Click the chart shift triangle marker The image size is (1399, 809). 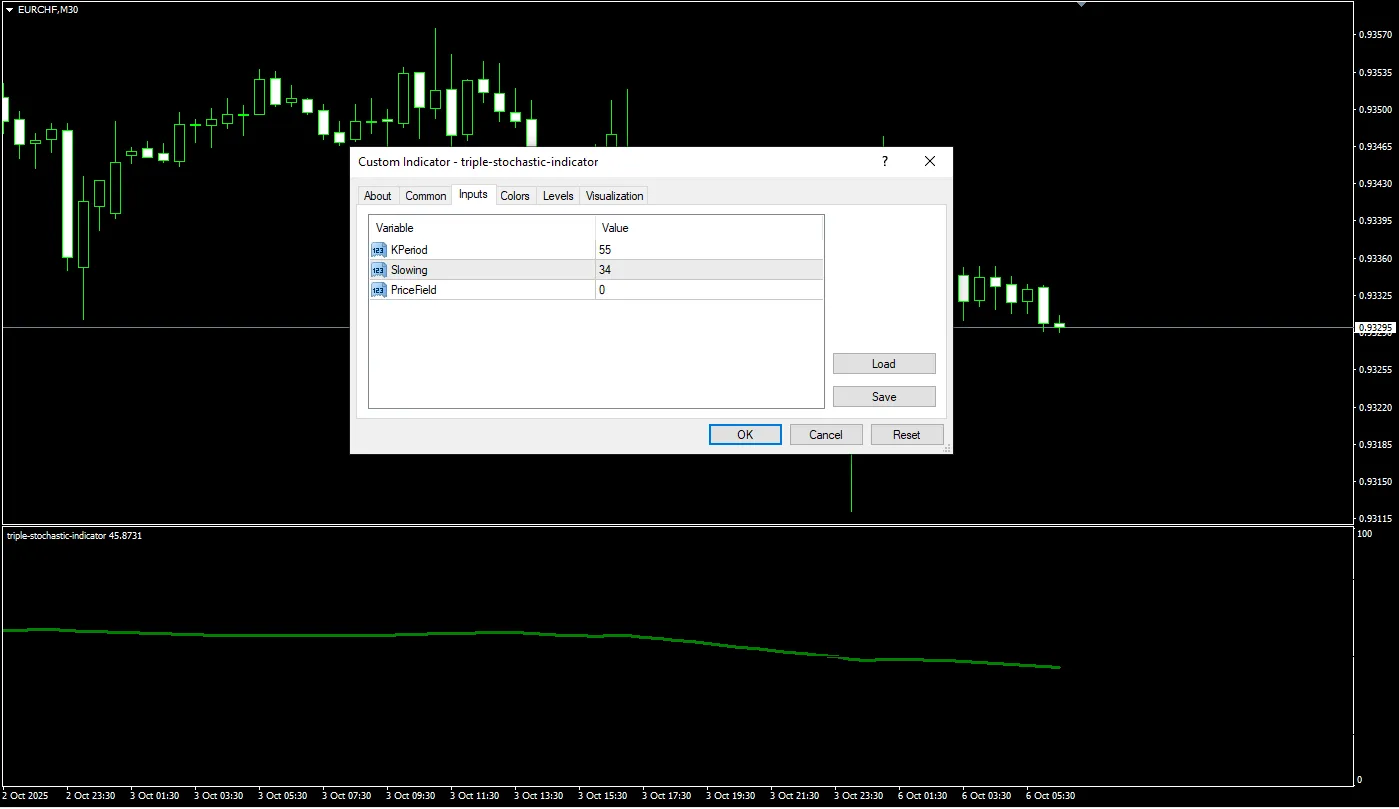pos(1080,4)
